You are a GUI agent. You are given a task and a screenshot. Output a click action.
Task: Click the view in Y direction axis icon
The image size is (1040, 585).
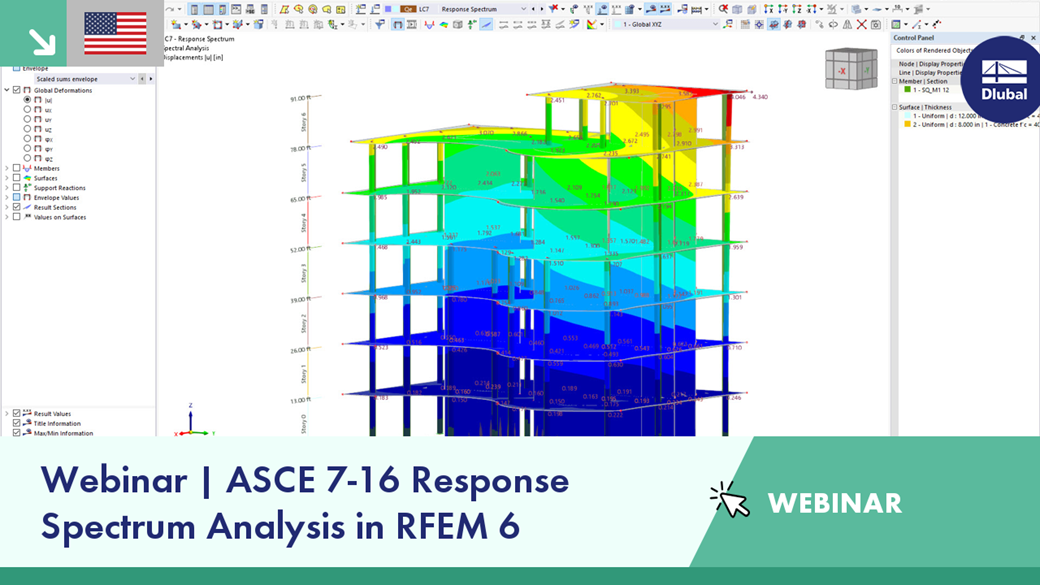point(783,9)
